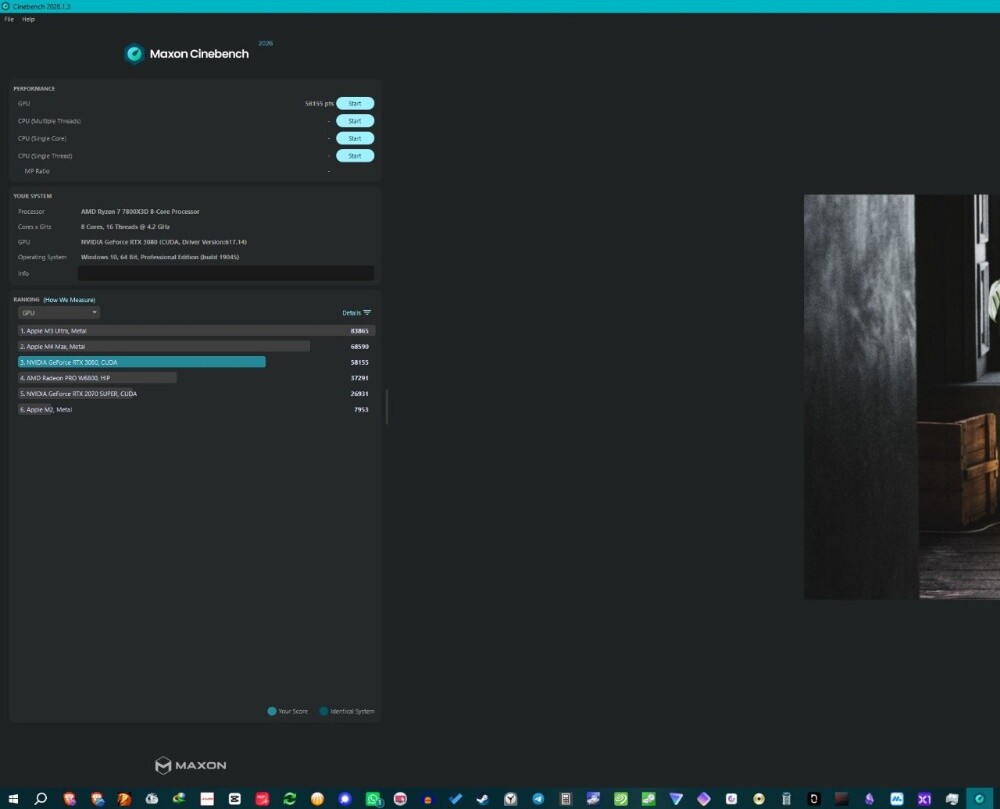Click the 26931 score value

point(360,394)
